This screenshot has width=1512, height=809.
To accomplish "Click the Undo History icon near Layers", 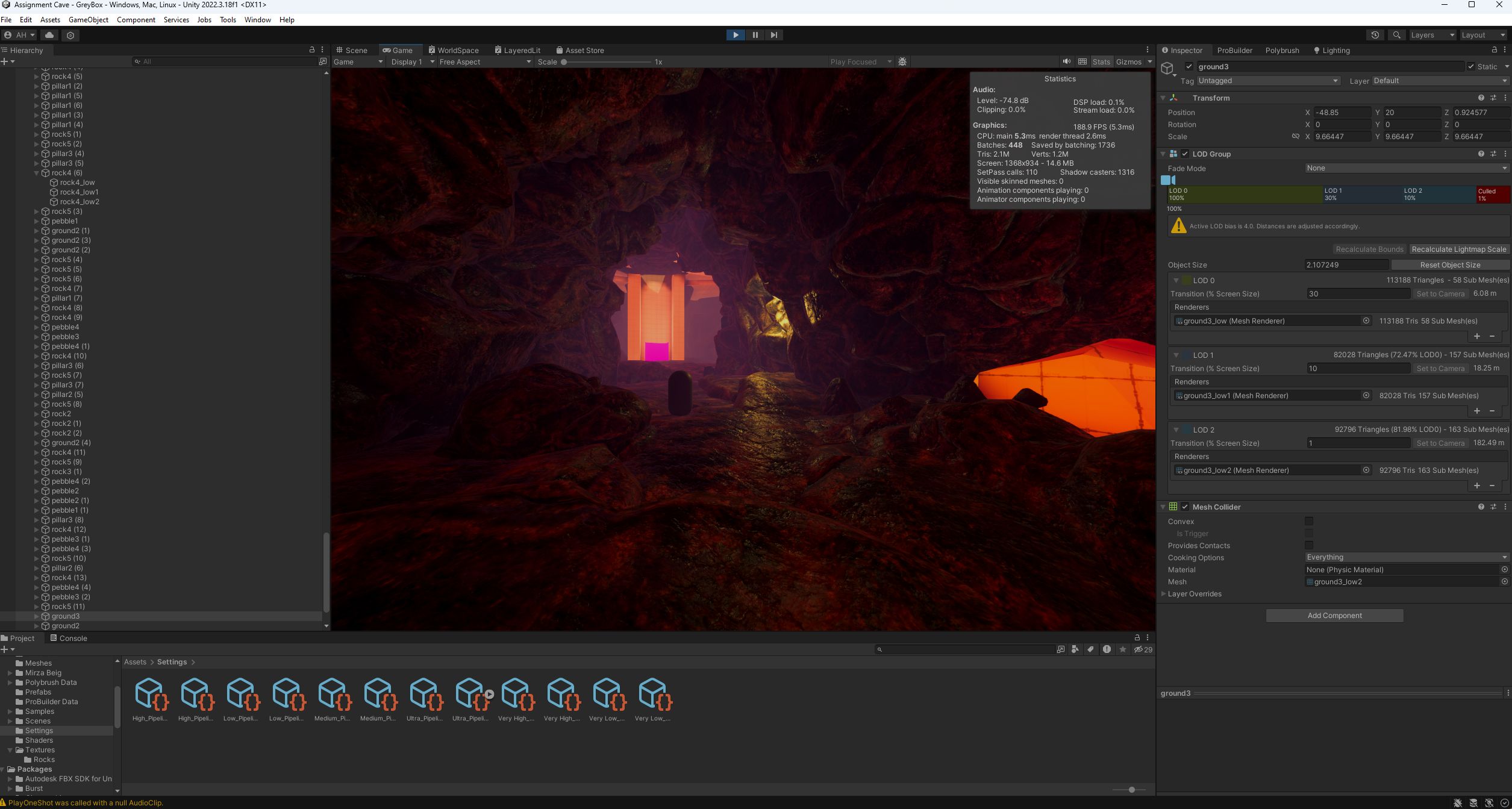I will (1374, 35).
